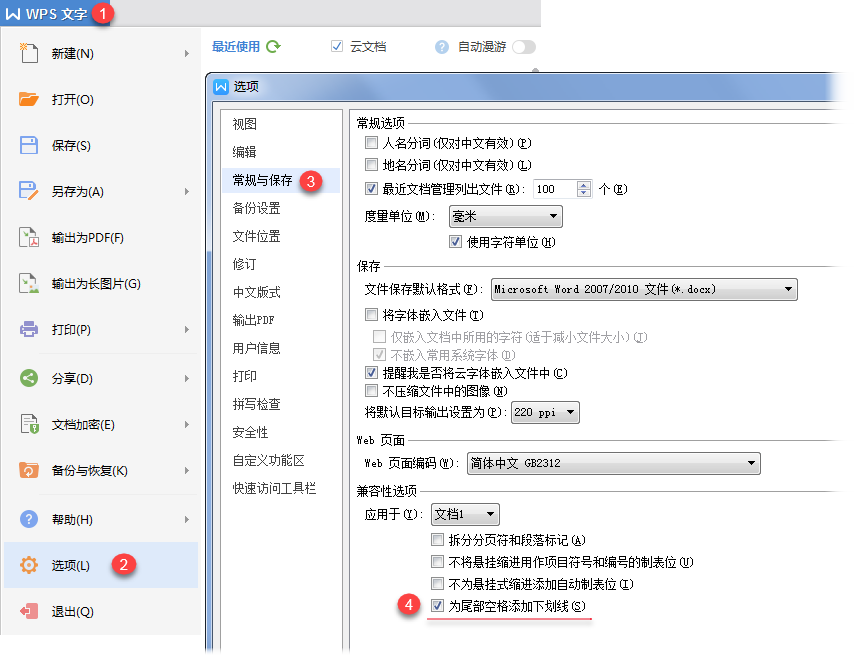Open 选项(L) in the file menu
854x661 pixels.
coord(70,566)
